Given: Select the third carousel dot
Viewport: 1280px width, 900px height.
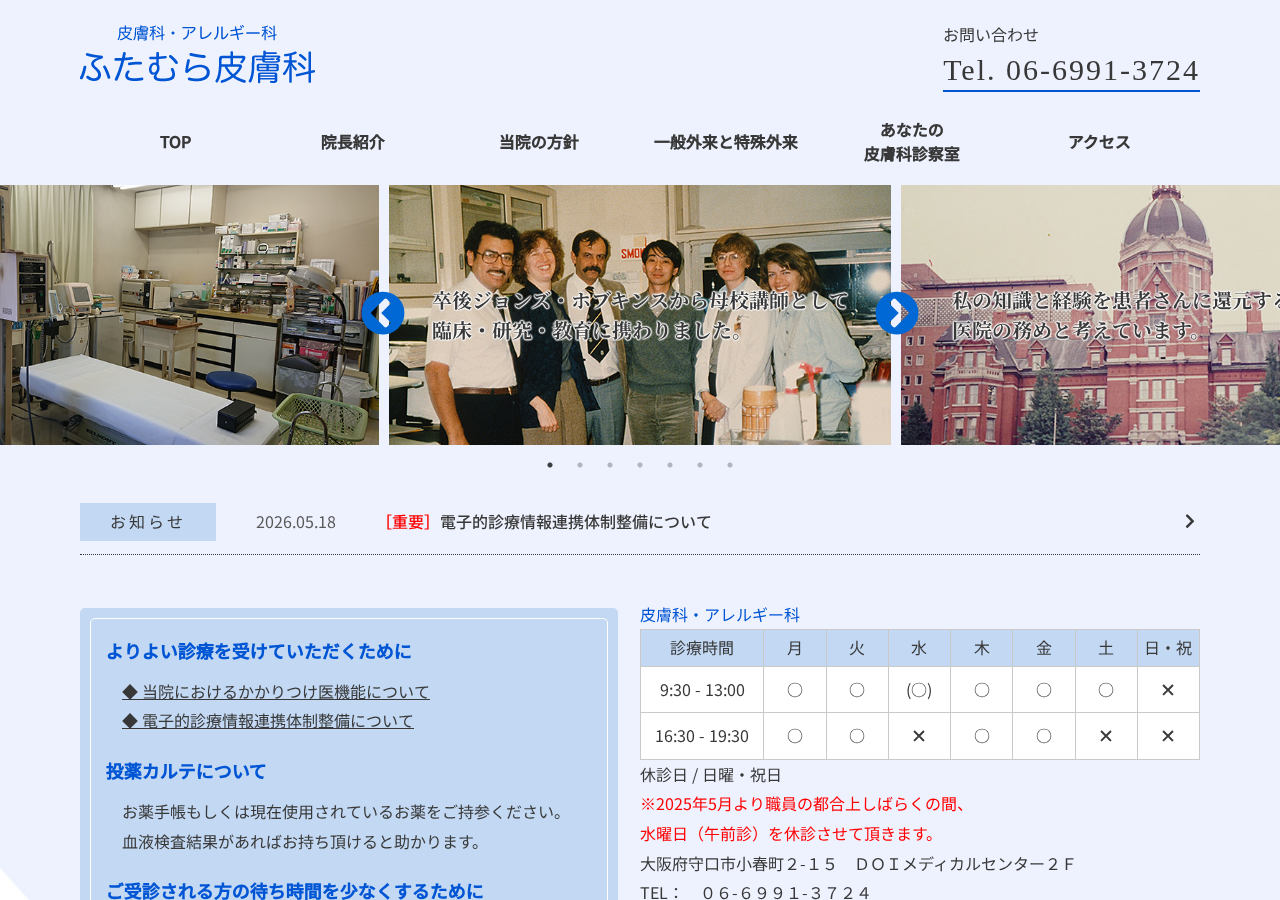Looking at the screenshot, I should pos(610,465).
